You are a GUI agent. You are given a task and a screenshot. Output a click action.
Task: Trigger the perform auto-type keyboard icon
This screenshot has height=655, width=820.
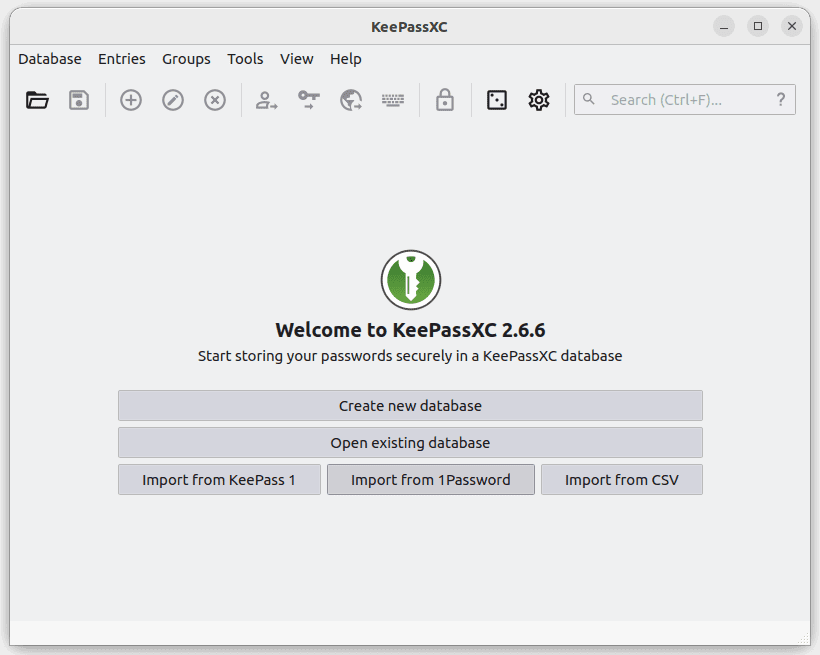pyautogui.click(x=392, y=100)
